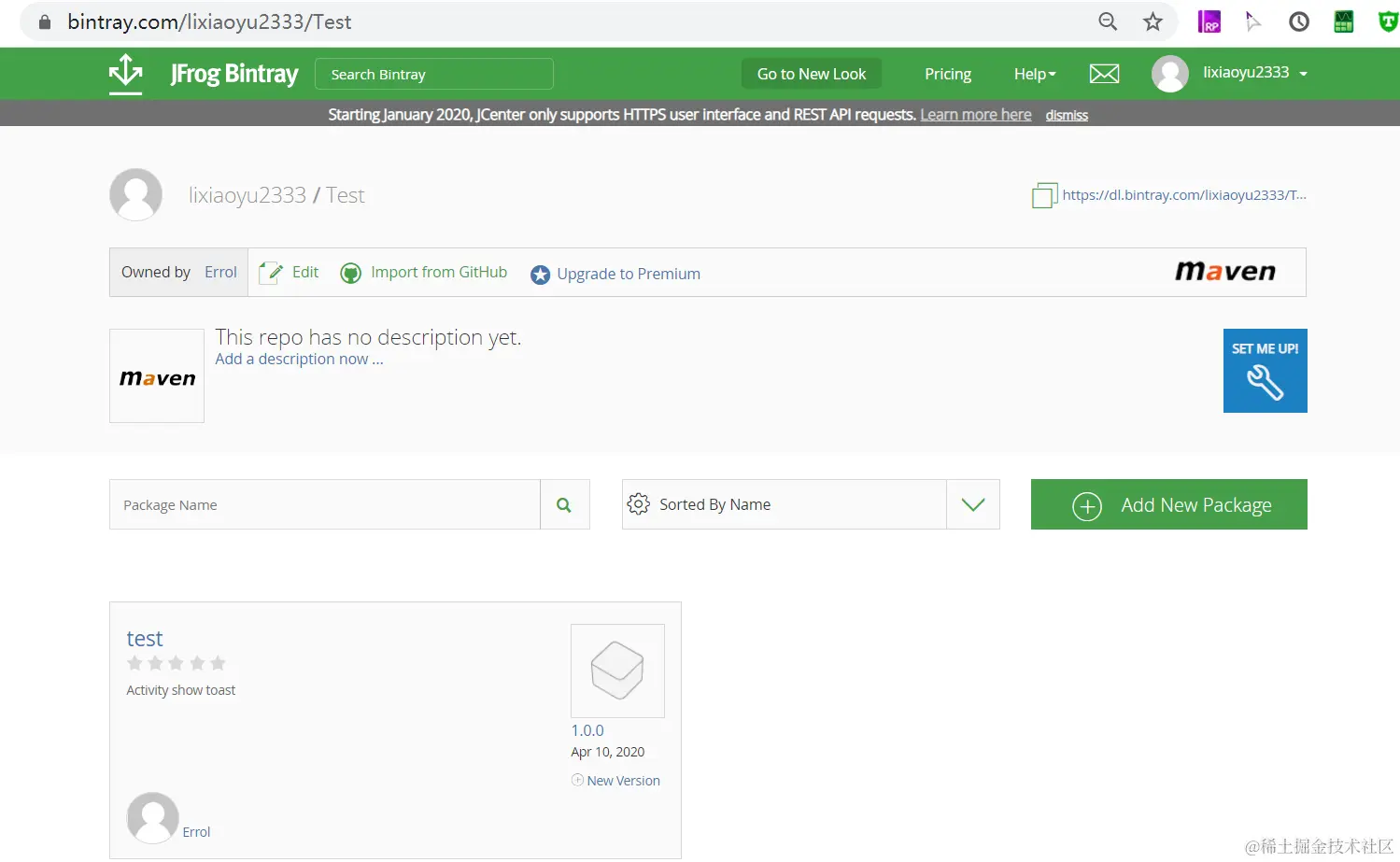Click Import from GitHub link

pos(439,272)
